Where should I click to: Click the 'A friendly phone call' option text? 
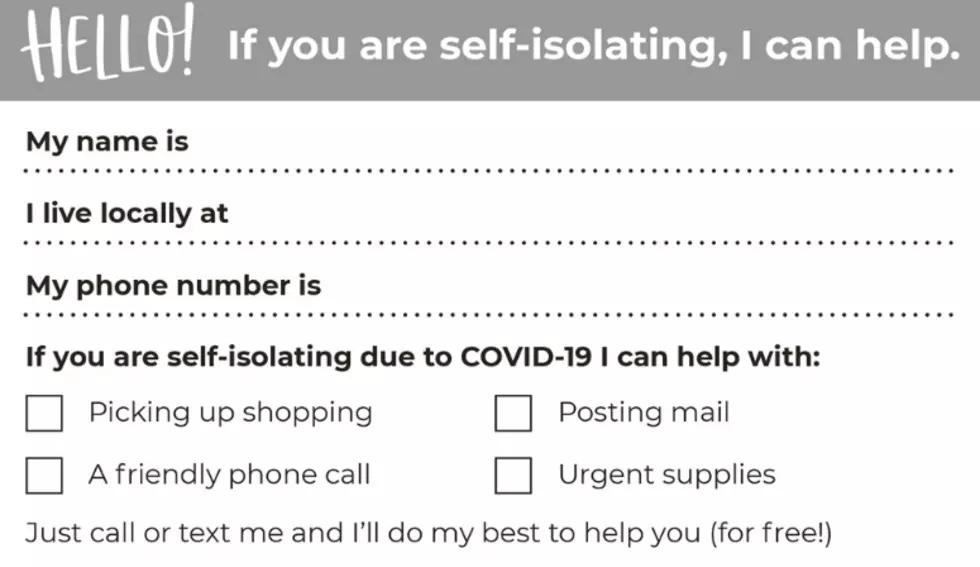coord(229,474)
